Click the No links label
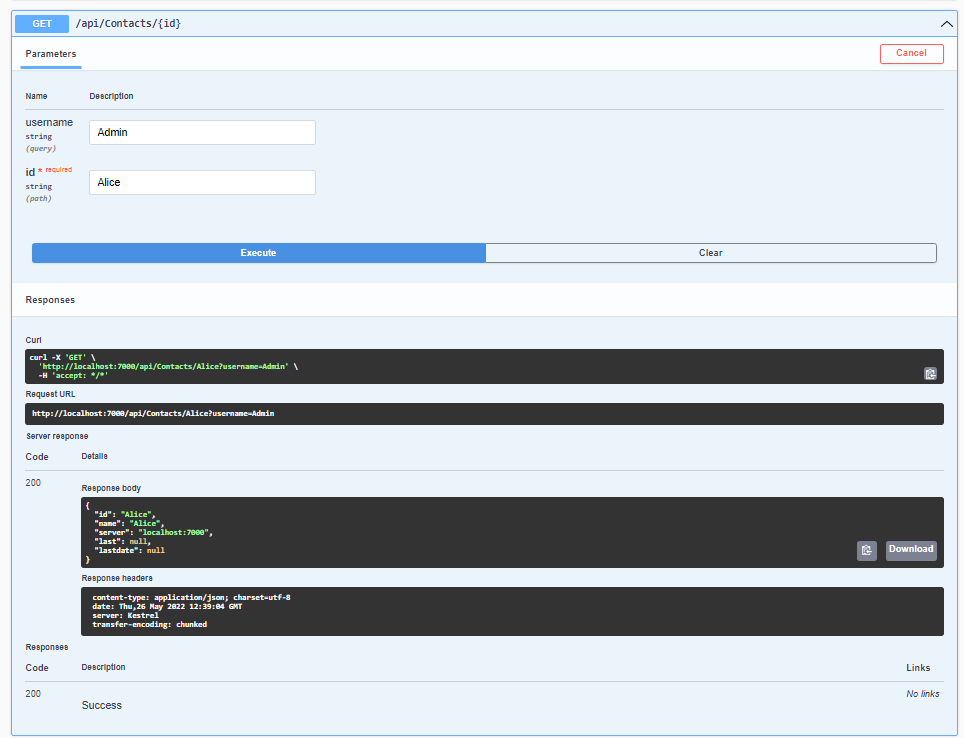 (922, 693)
